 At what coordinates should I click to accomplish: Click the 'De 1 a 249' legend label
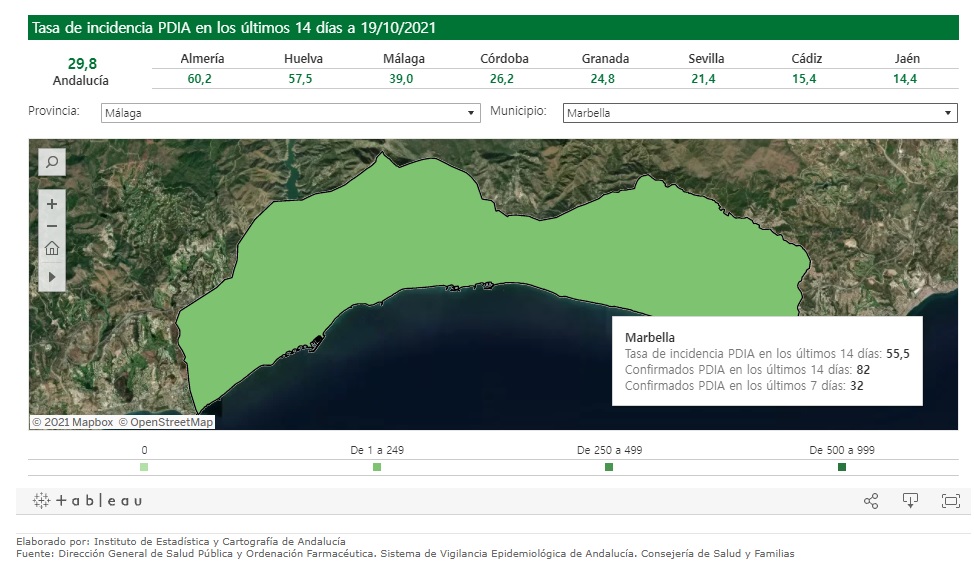(x=377, y=450)
